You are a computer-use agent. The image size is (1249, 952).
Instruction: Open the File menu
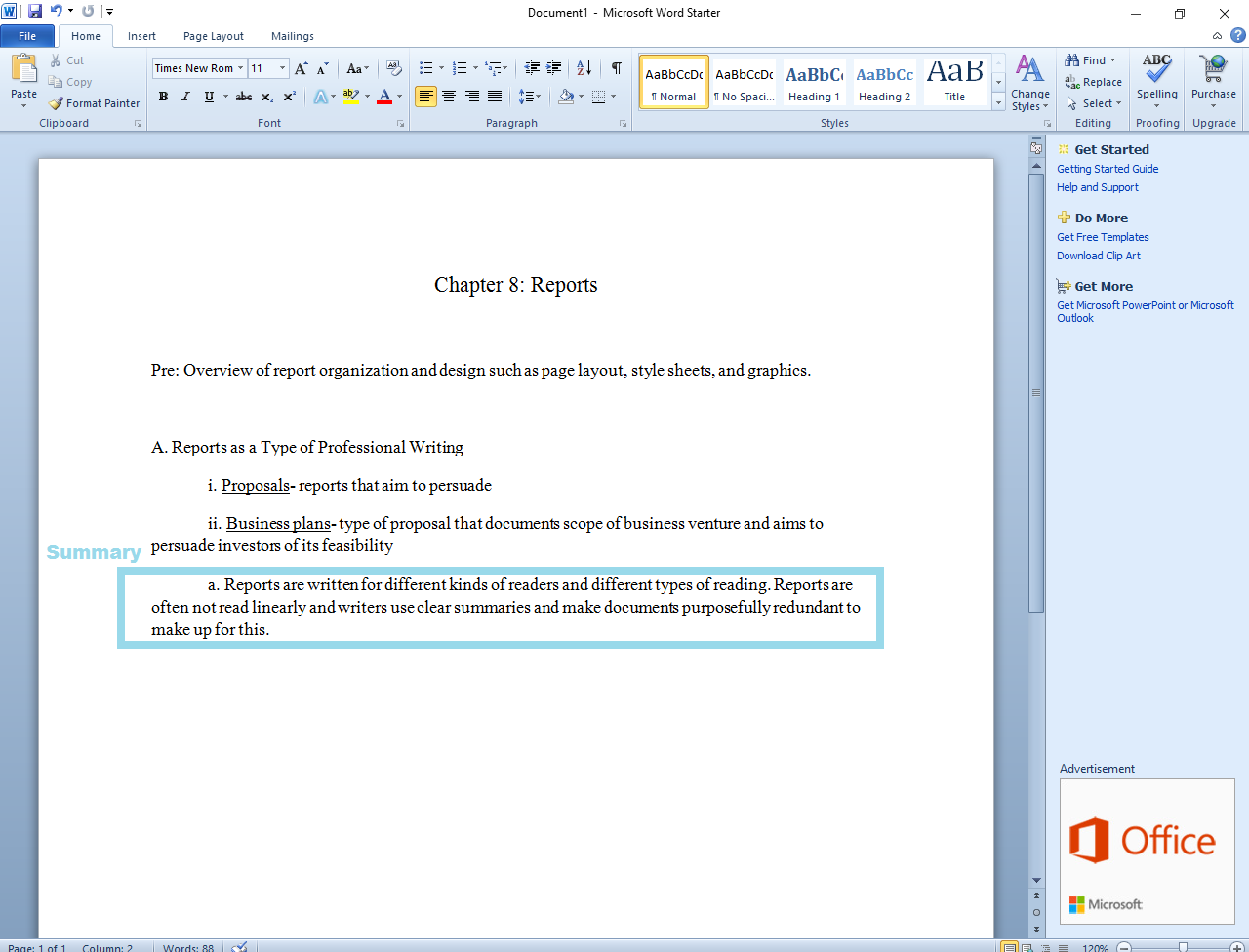click(x=27, y=35)
